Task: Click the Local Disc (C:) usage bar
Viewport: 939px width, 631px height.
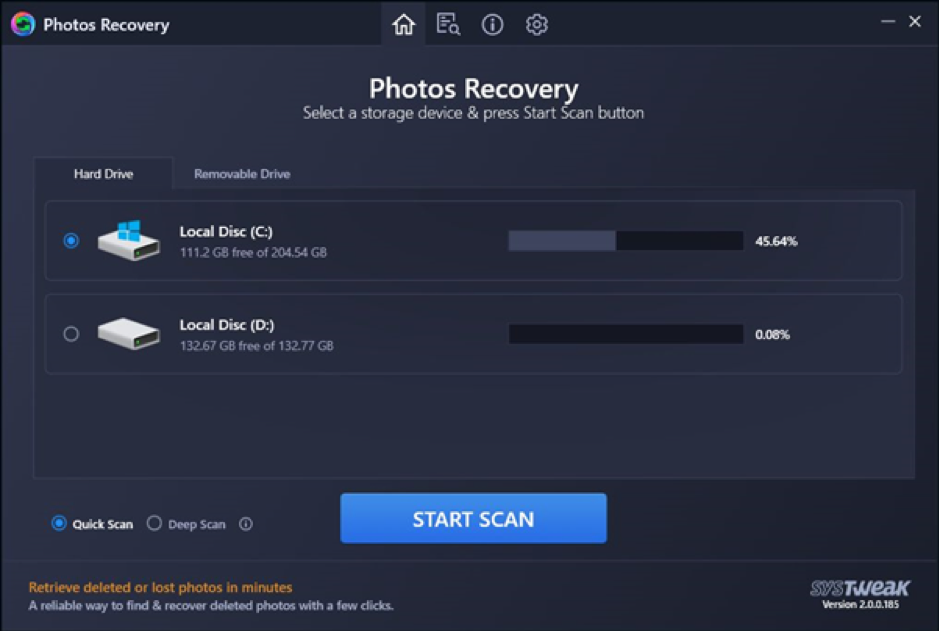Action: click(x=626, y=241)
